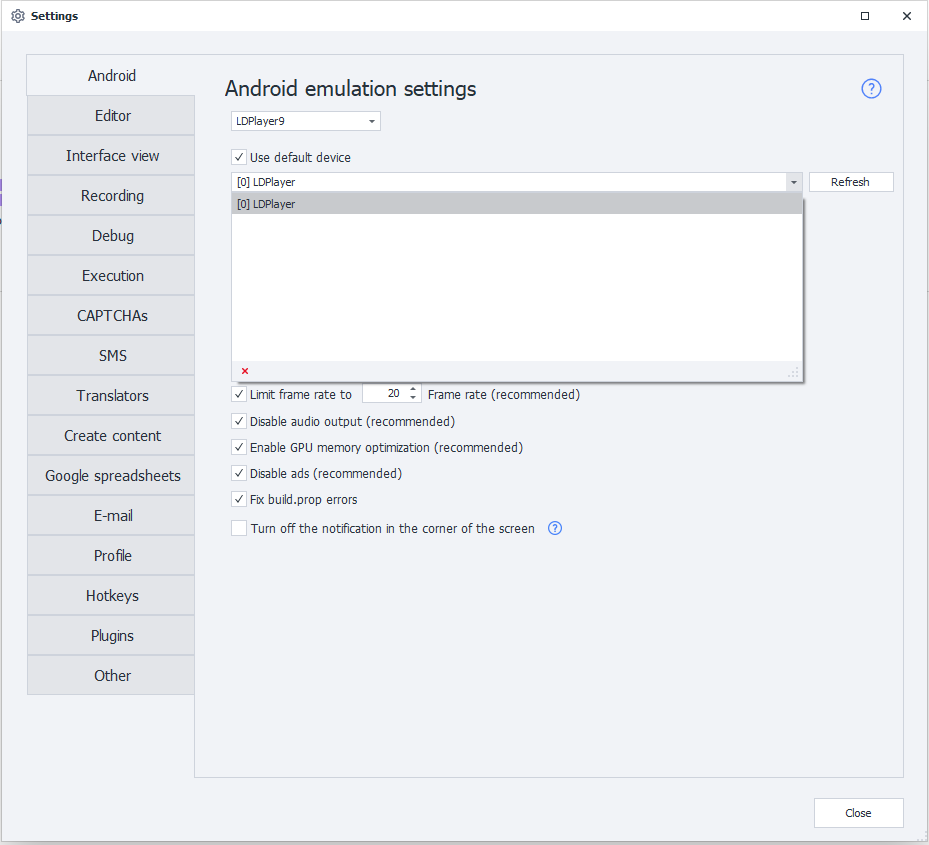Switch to the Editor settings tab
Screen dimensions: 929x845
click(x=112, y=116)
